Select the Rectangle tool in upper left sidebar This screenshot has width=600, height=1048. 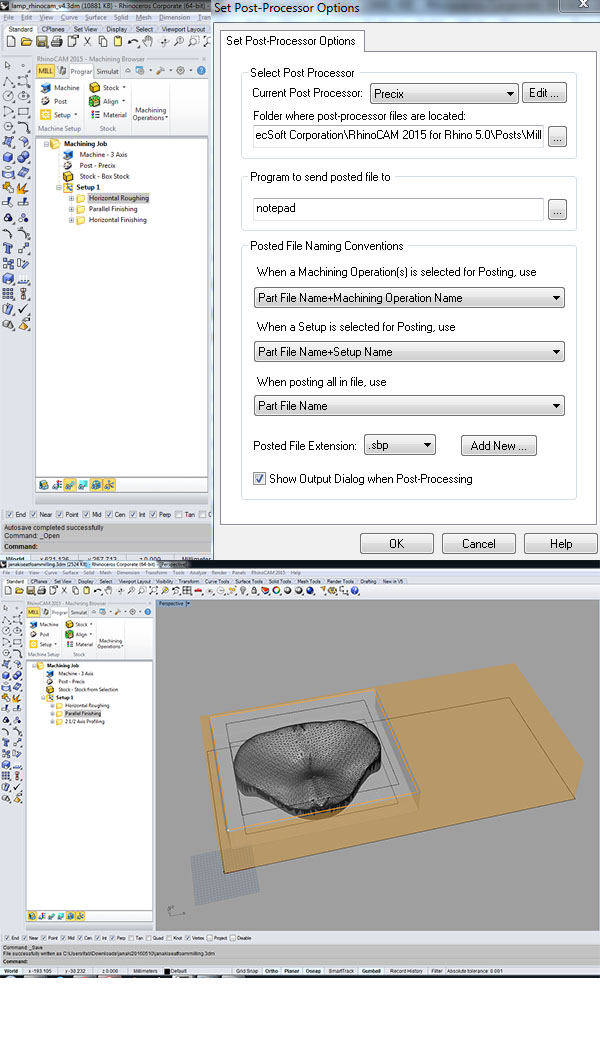tap(23, 112)
